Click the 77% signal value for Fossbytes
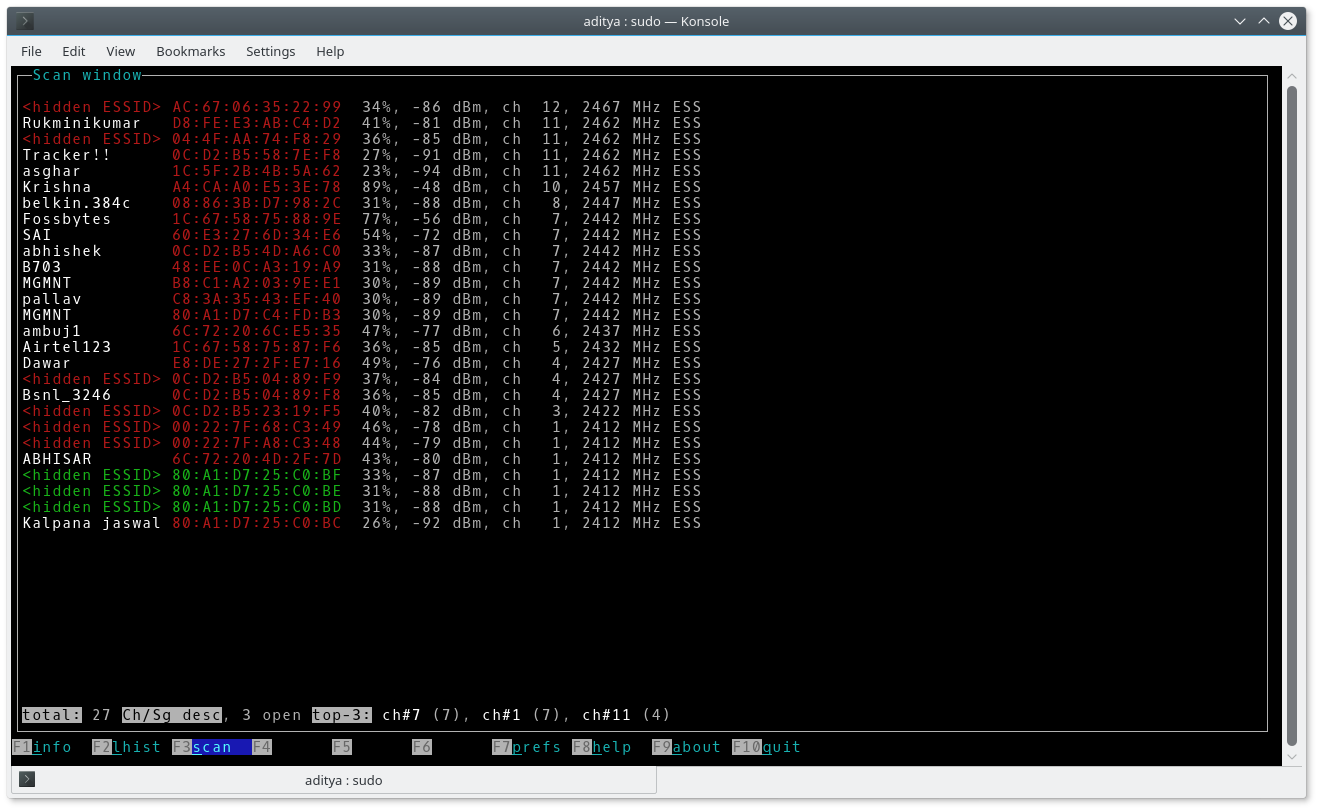1319x811 pixels. (x=377, y=219)
